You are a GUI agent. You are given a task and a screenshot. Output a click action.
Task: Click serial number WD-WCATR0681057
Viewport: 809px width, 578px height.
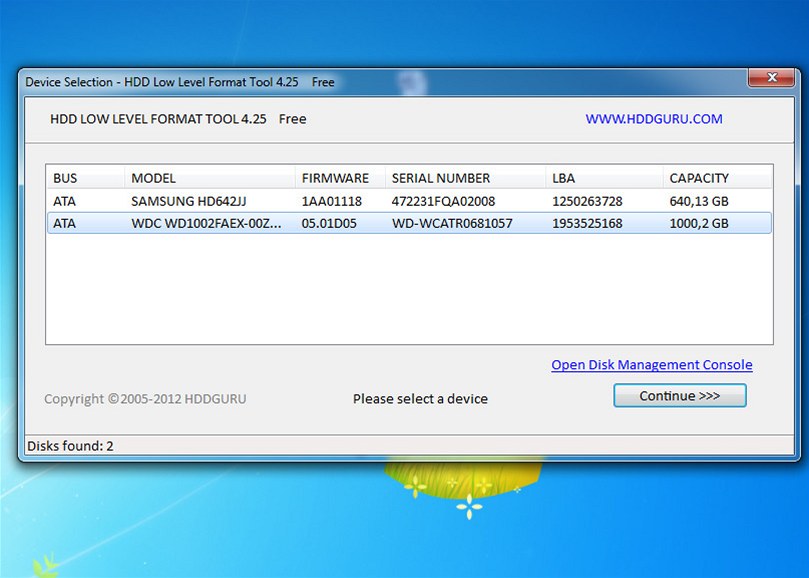pyautogui.click(x=452, y=223)
